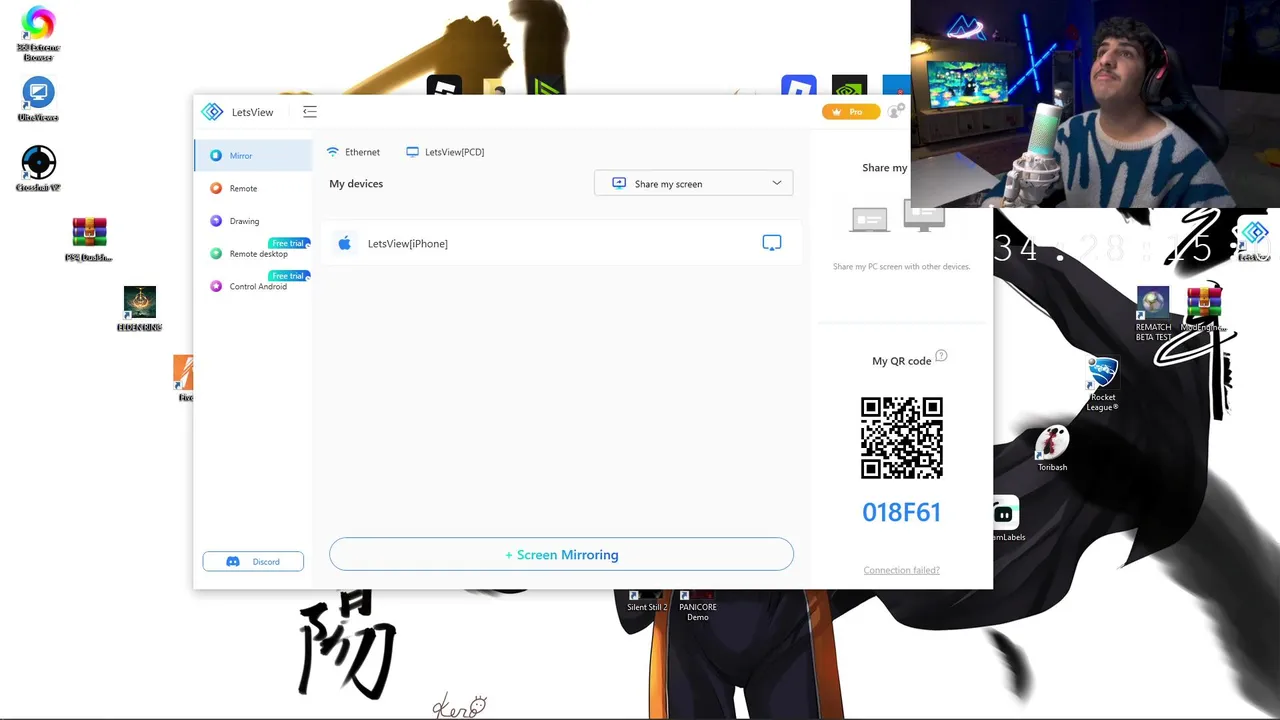Click the Apple icon beside LetsView[iPhone]
Image resolution: width=1280 pixels, height=720 pixels.
coord(345,243)
